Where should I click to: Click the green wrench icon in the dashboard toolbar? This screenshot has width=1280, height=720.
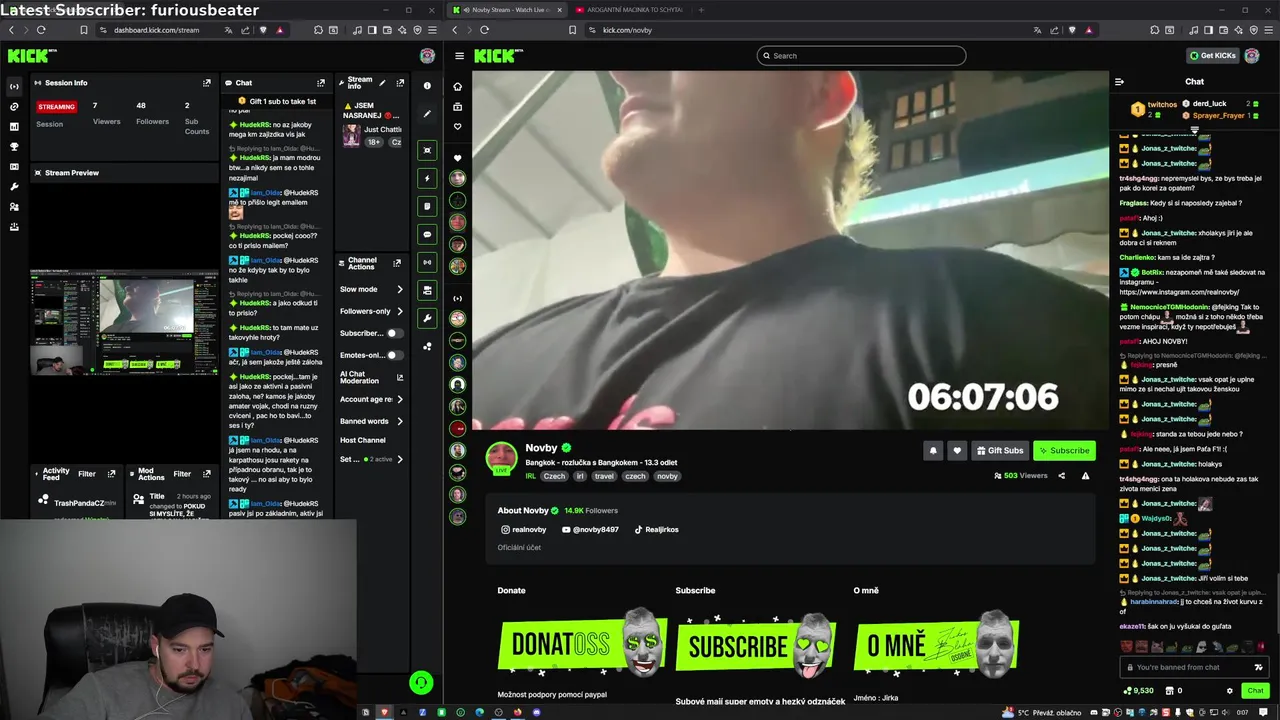click(x=427, y=318)
